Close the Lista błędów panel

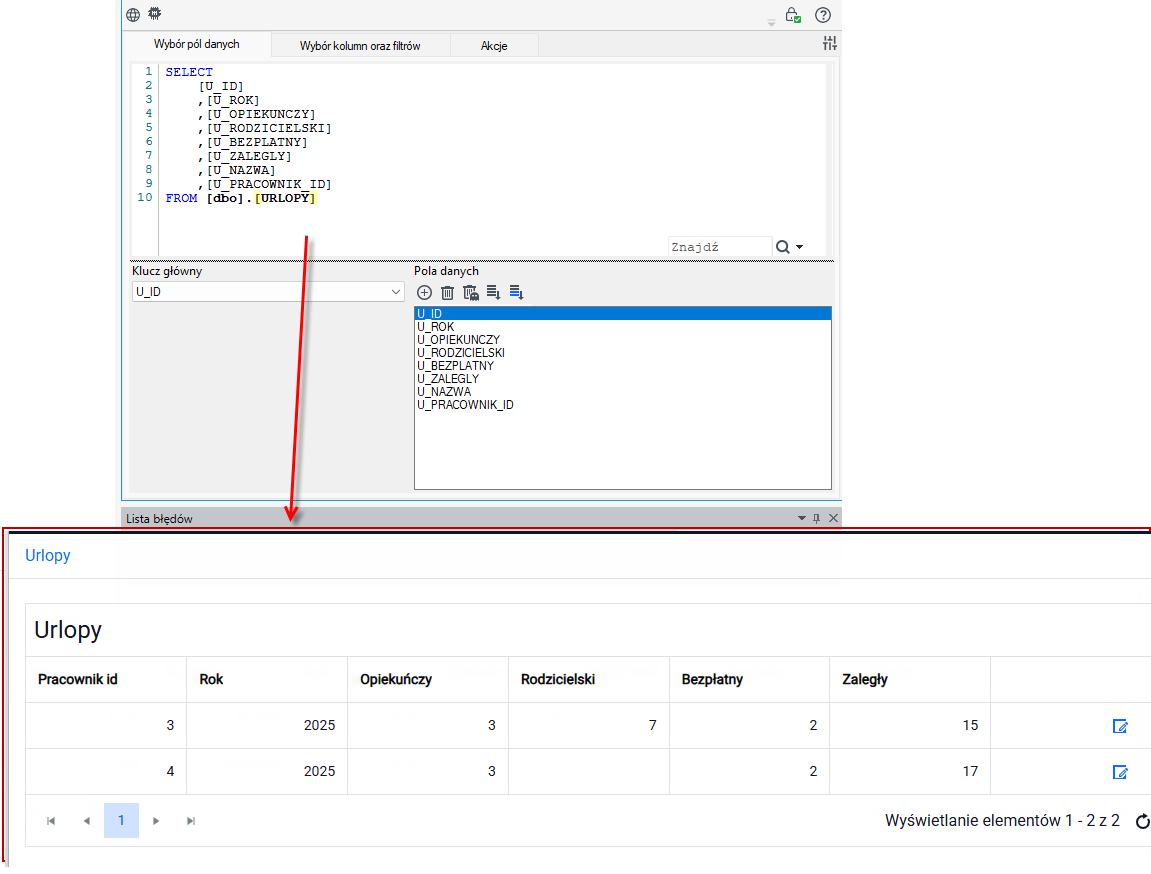coord(833,518)
